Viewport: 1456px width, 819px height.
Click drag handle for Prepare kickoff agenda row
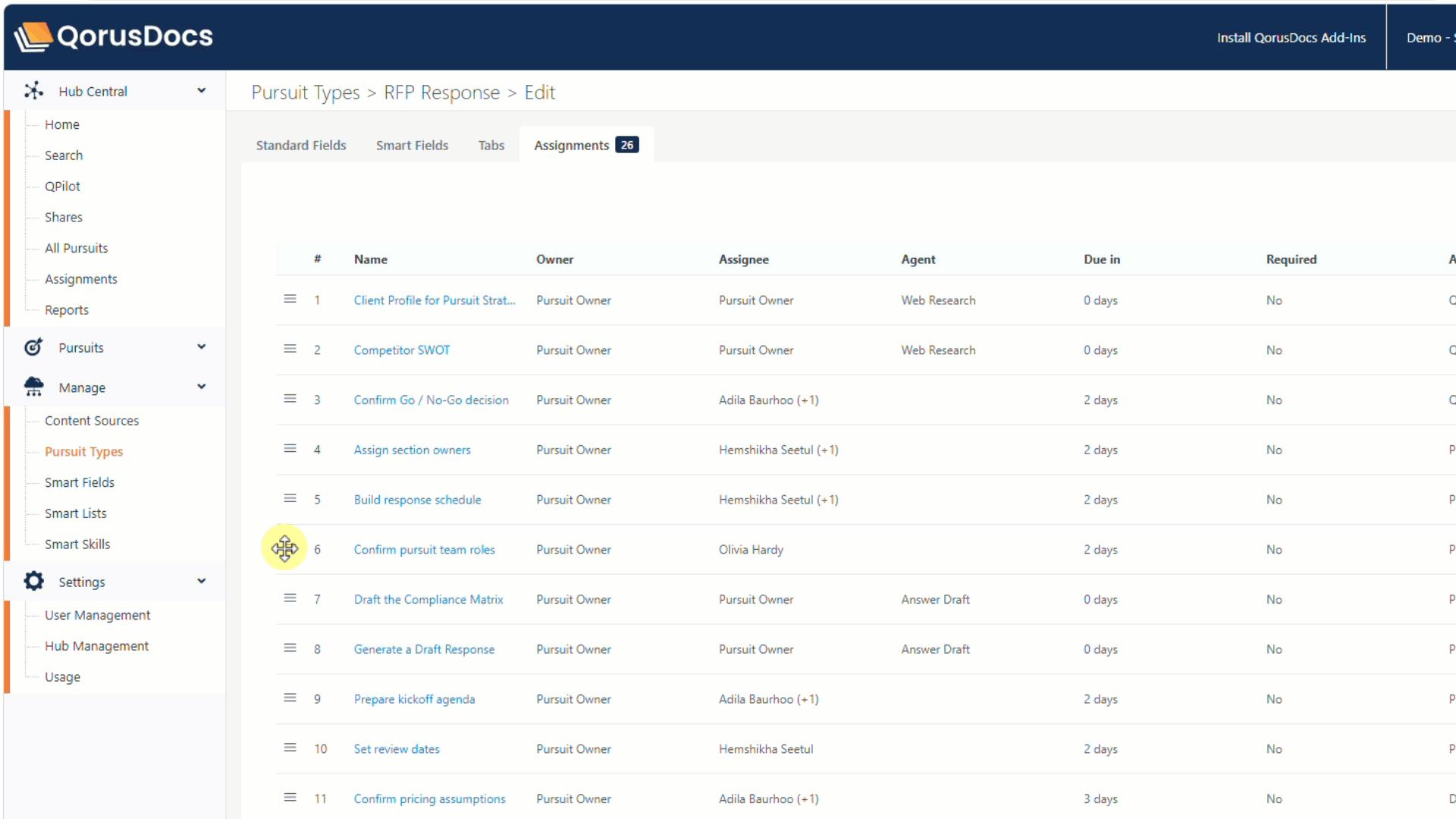tap(290, 698)
